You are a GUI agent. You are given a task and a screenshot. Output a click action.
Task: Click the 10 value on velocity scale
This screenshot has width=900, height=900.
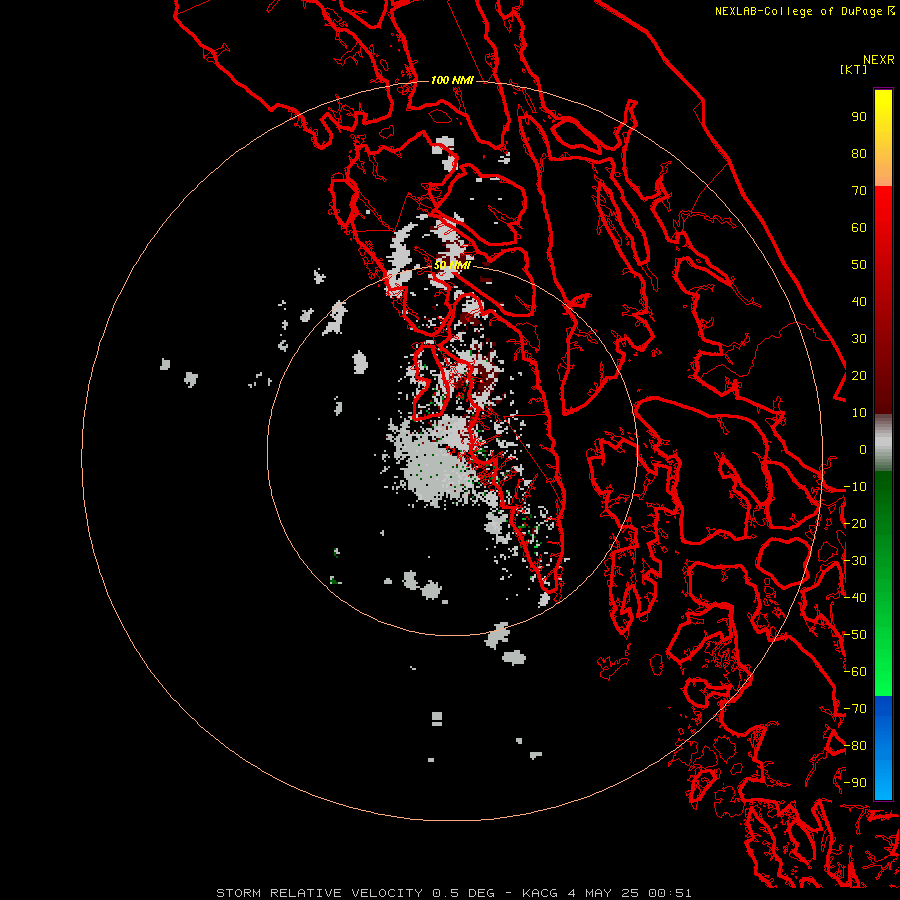coord(859,413)
